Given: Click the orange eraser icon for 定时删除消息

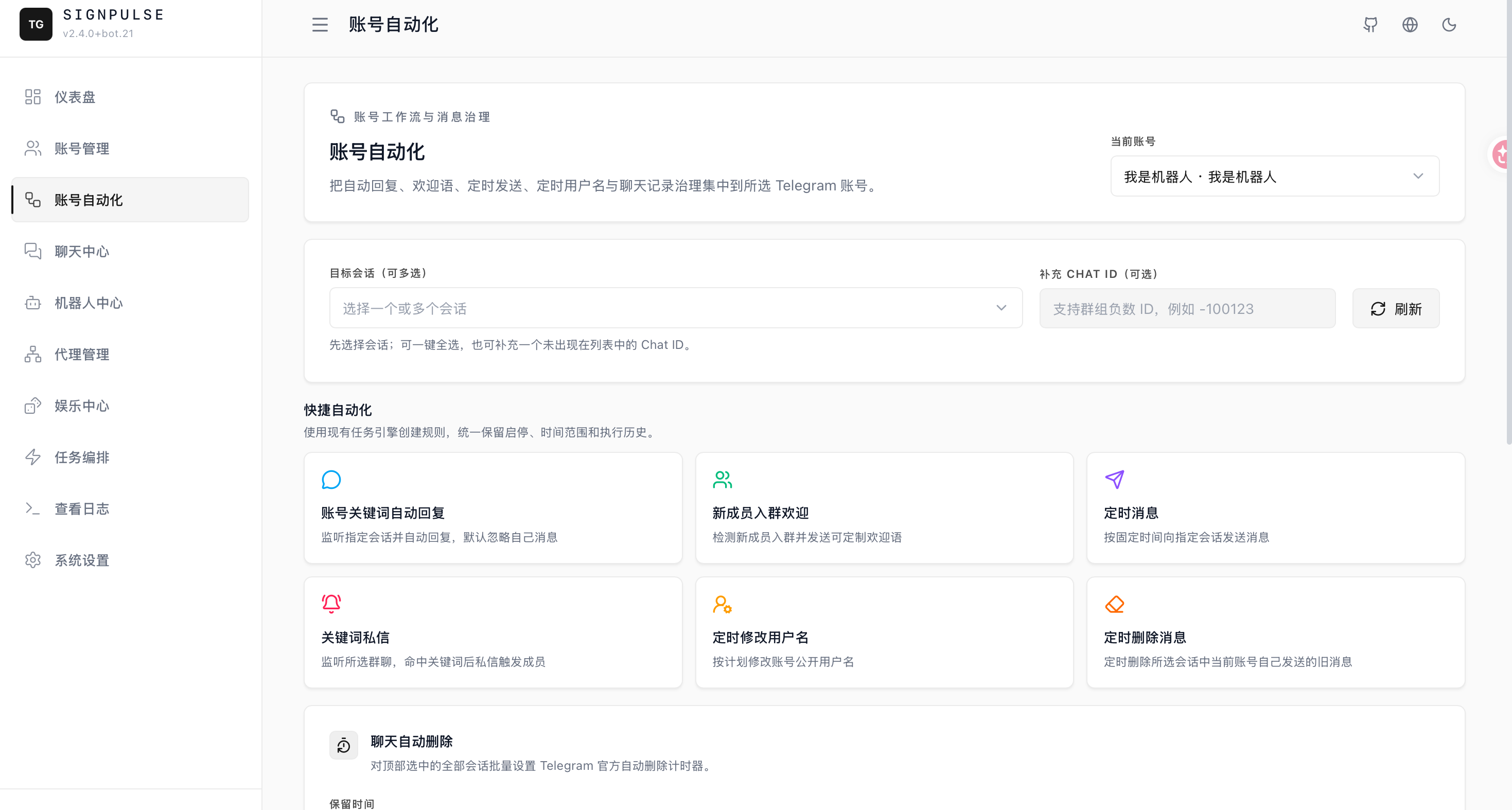Looking at the screenshot, I should [x=1114, y=604].
